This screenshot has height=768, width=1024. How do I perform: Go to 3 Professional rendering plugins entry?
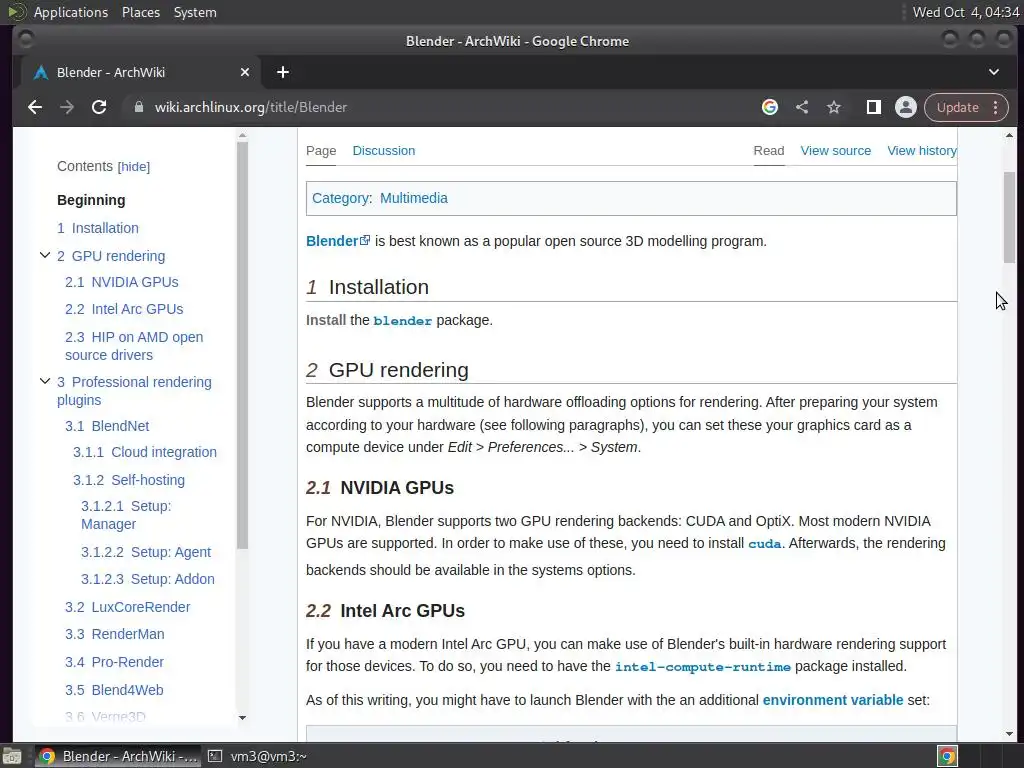click(134, 391)
